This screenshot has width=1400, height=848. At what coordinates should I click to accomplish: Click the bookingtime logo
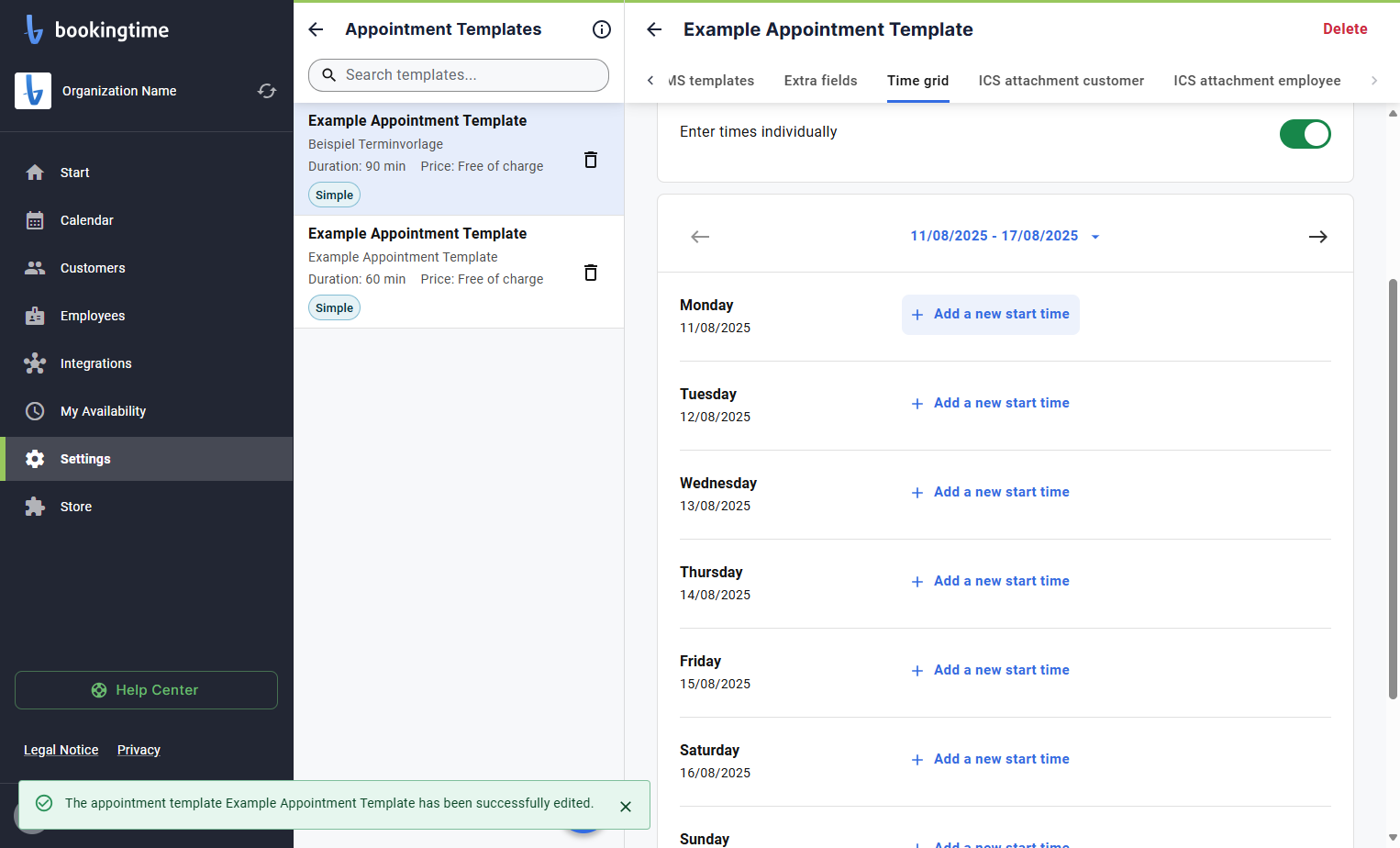[x=96, y=29]
